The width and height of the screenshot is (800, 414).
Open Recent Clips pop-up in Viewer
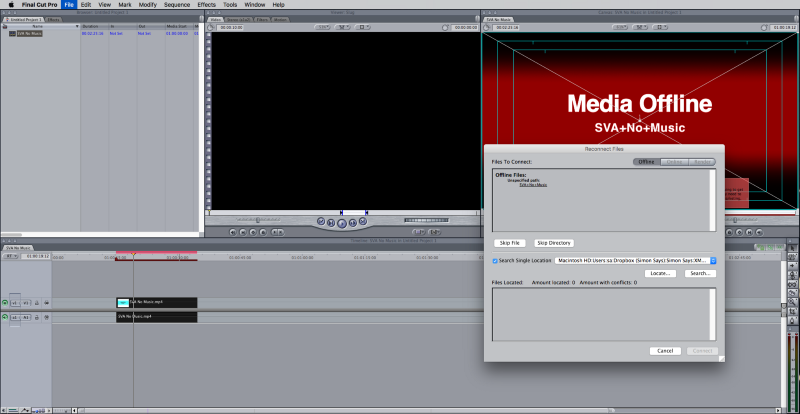coord(418,232)
